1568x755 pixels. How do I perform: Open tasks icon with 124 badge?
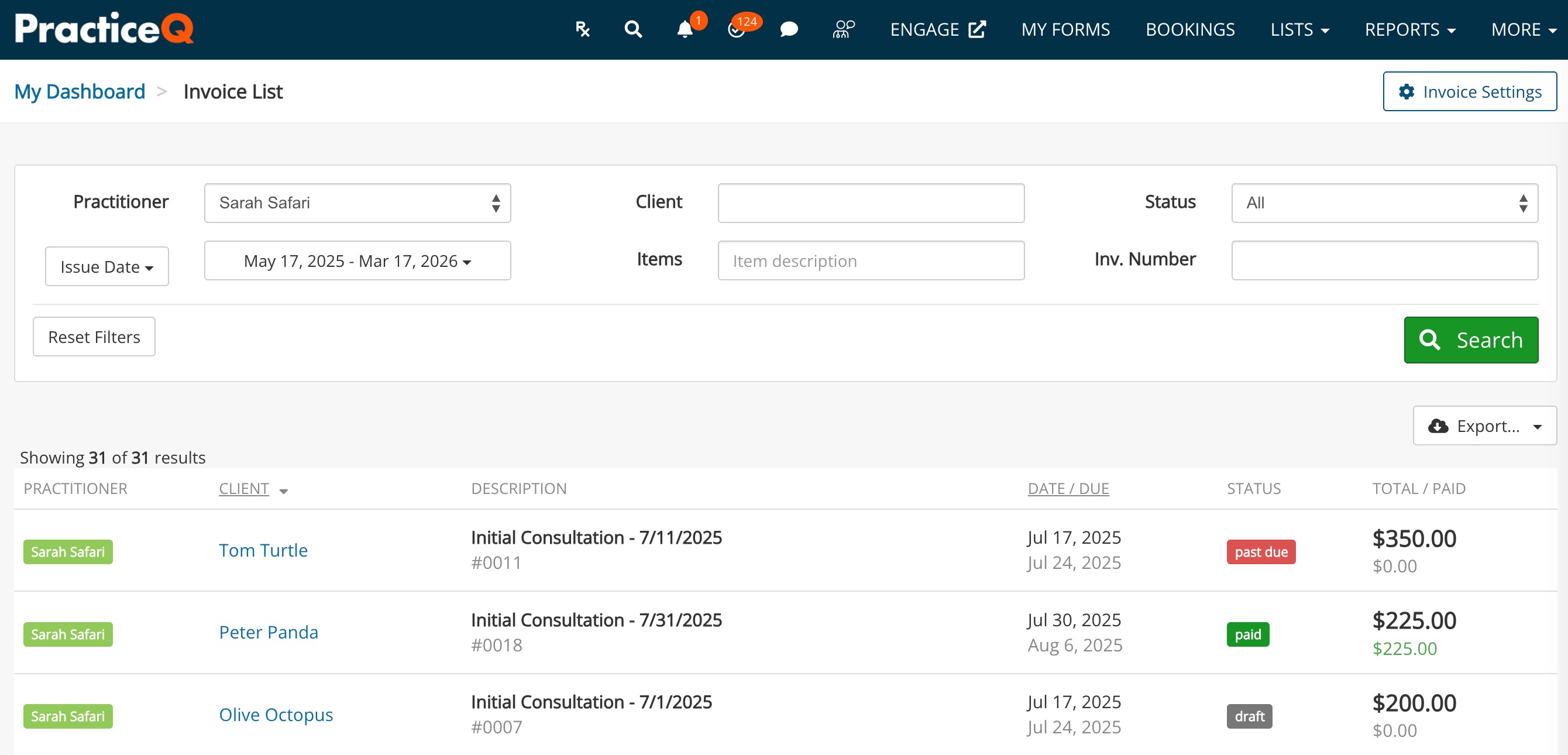pyautogui.click(x=737, y=29)
